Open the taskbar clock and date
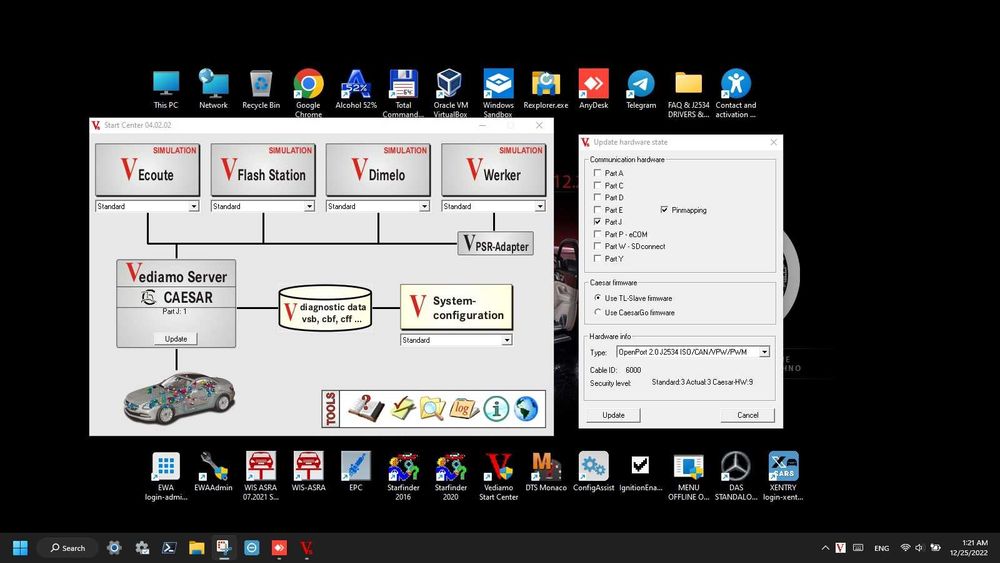The height and width of the screenshot is (563, 1000). click(x=969, y=548)
